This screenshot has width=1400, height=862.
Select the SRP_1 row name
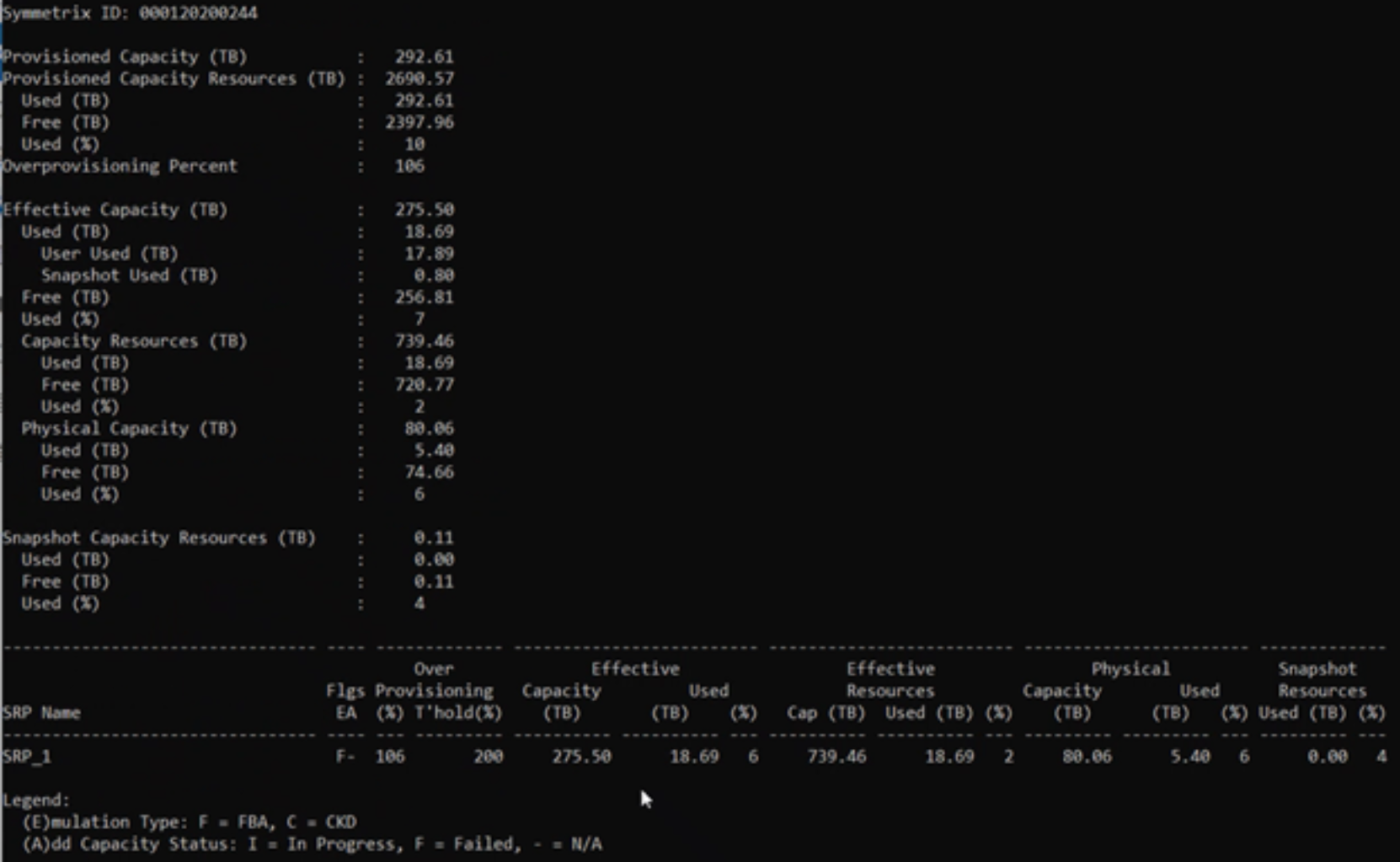(27, 757)
